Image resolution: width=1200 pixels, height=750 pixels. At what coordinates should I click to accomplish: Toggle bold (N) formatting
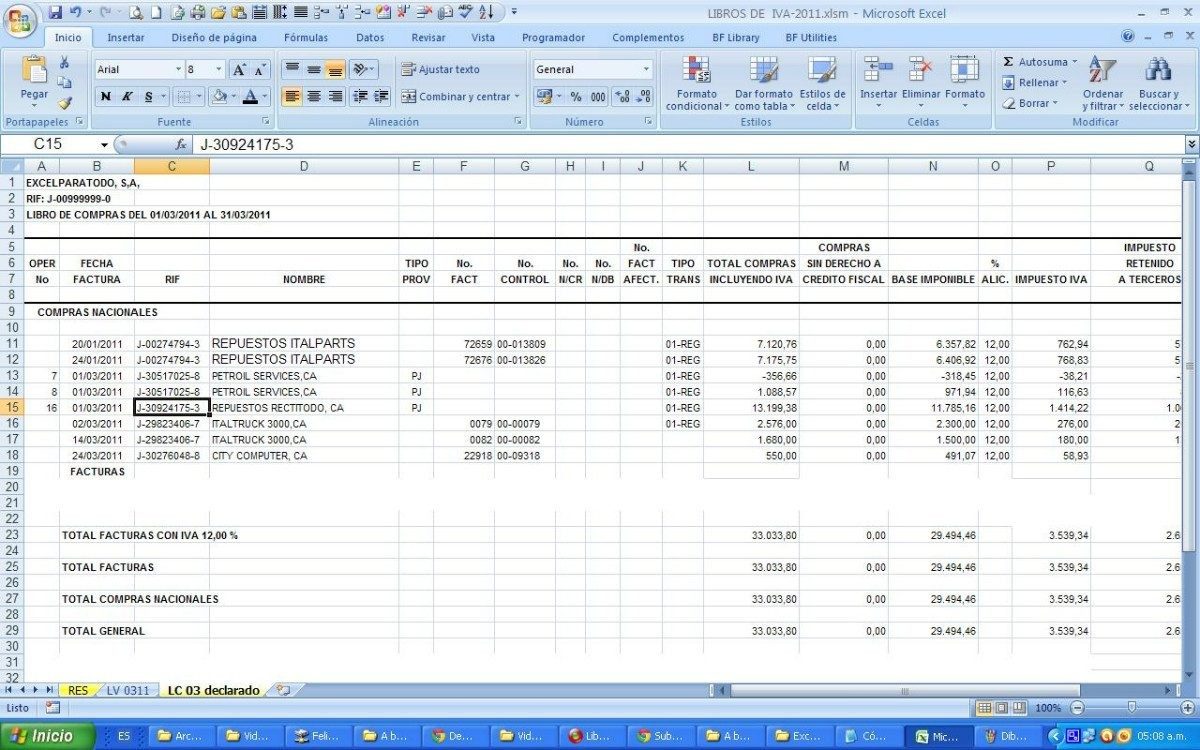(106, 97)
